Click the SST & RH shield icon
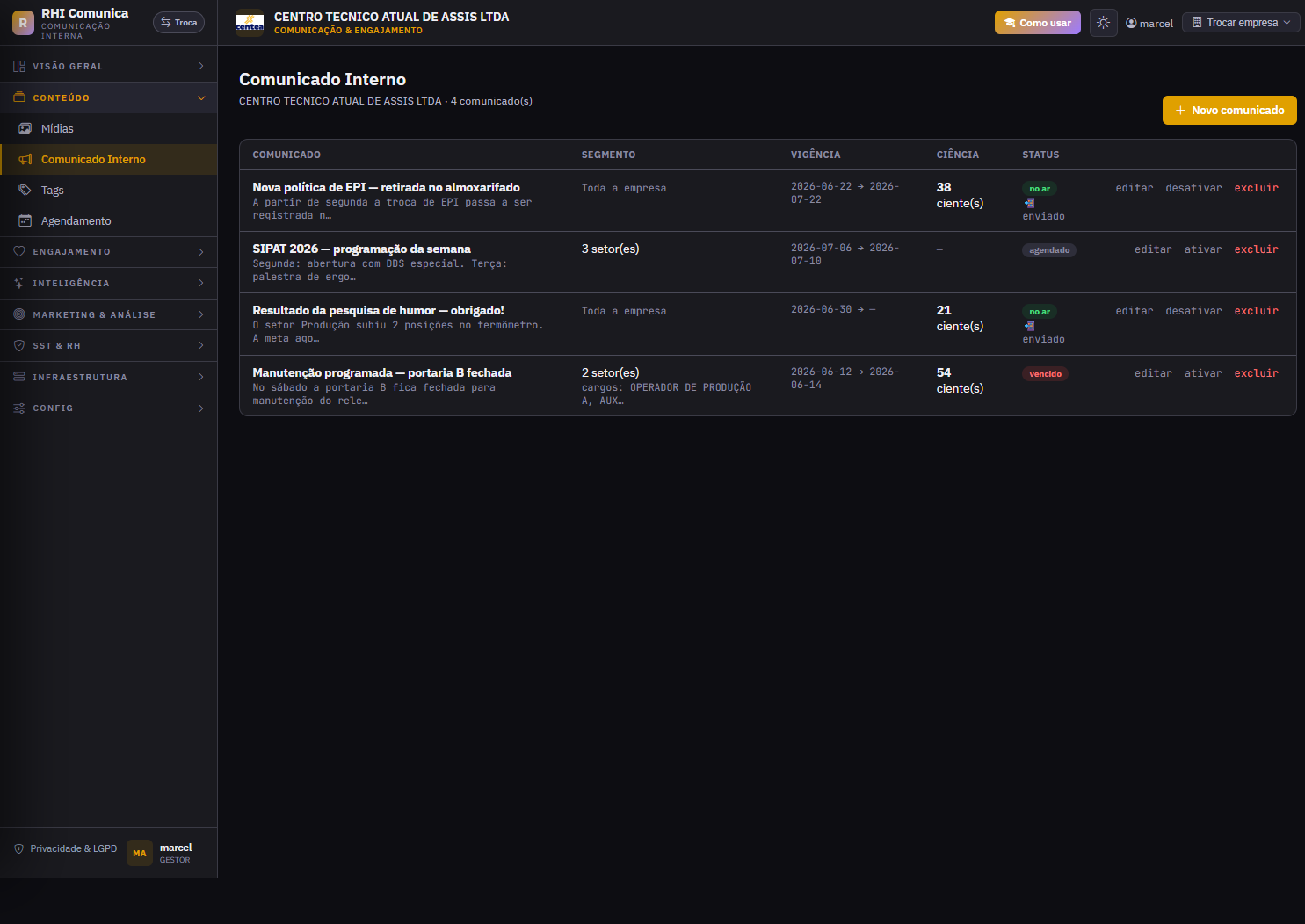Viewport: 1305px width, 924px height. coord(19,345)
